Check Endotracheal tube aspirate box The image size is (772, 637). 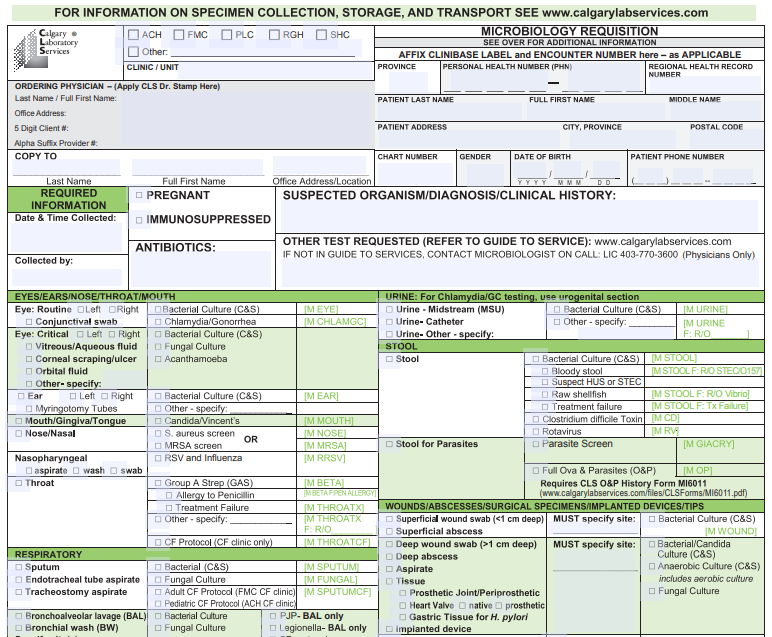[x=19, y=580]
